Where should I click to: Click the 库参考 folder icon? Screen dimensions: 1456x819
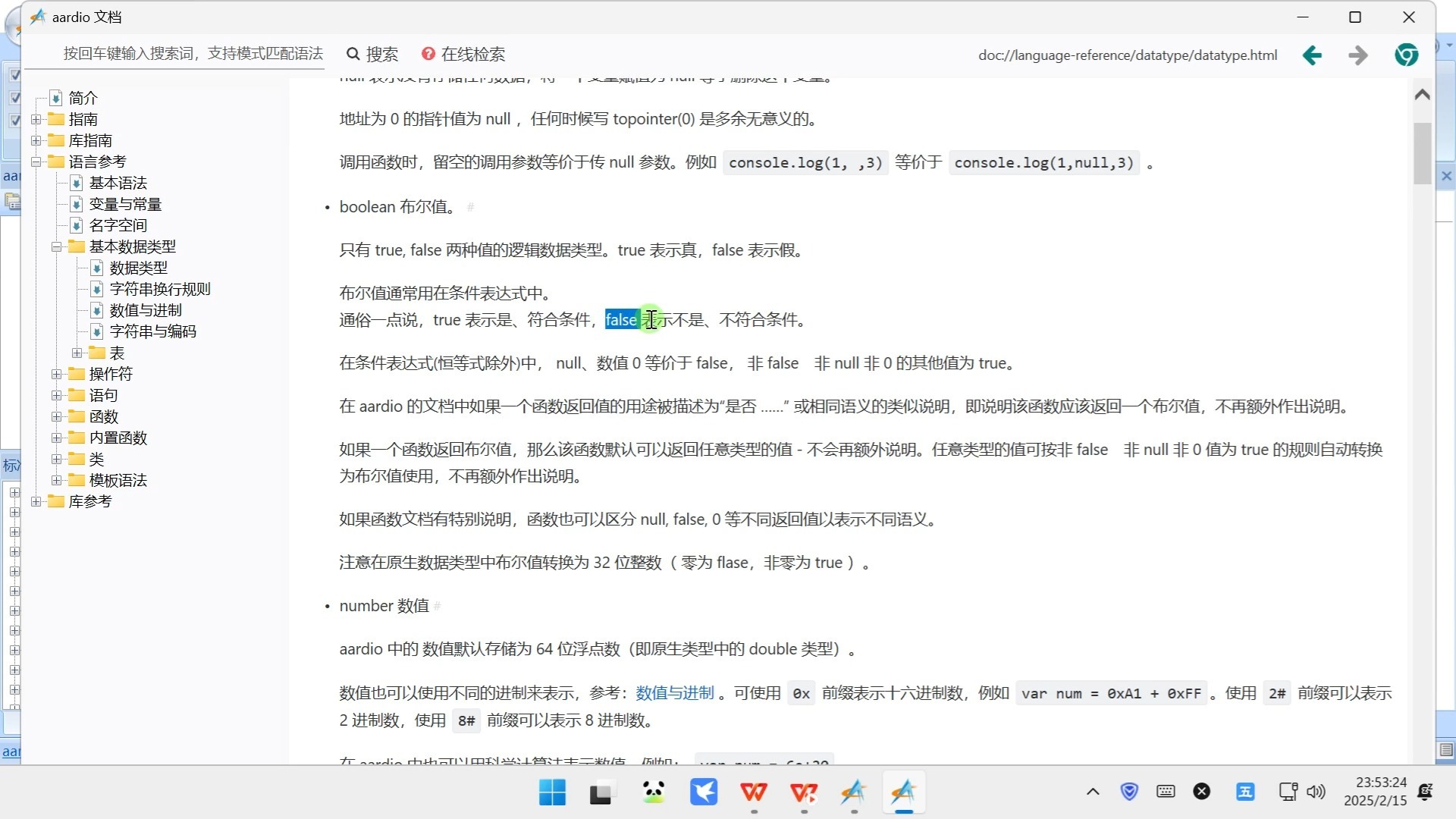point(56,501)
